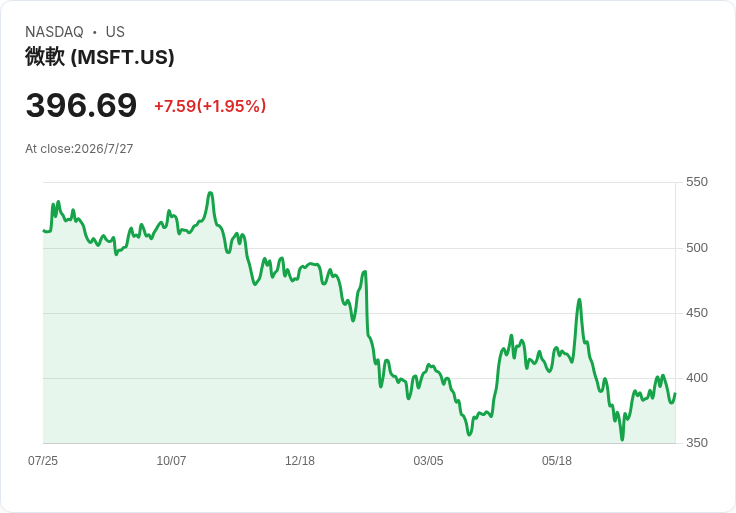The image size is (736, 513).
Task: Click the 07/25 date axis marker
Action: click(43, 461)
